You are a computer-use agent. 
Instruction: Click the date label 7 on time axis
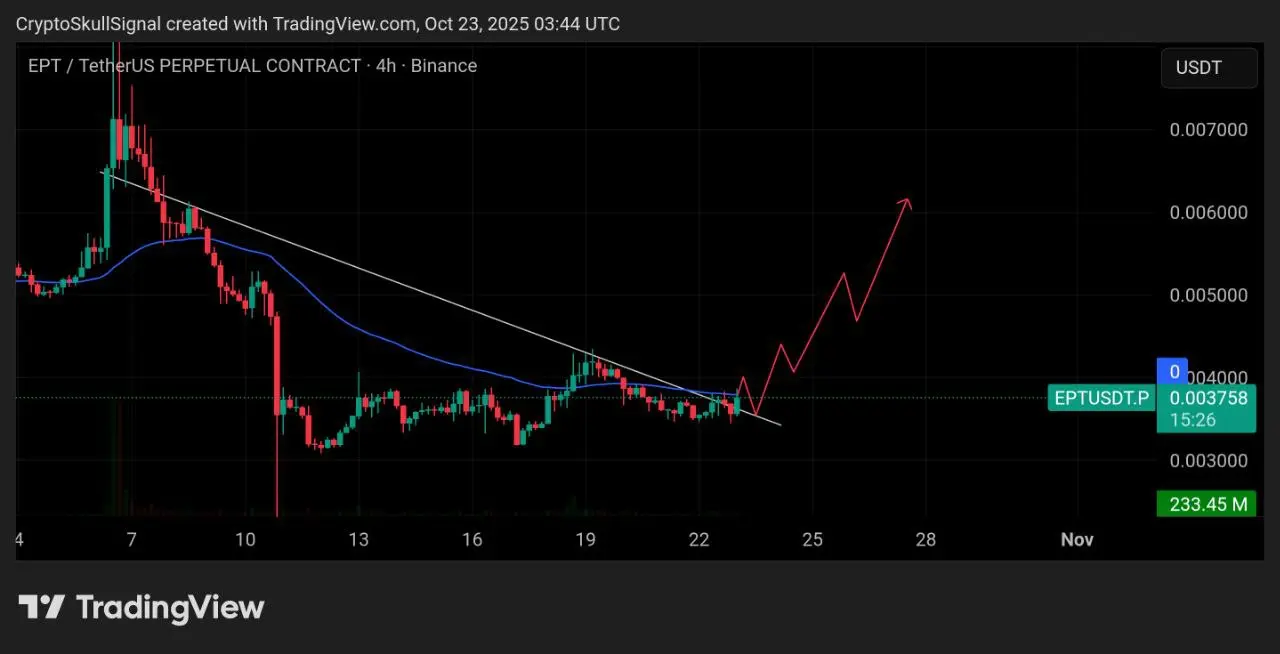pyautogui.click(x=131, y=540)
